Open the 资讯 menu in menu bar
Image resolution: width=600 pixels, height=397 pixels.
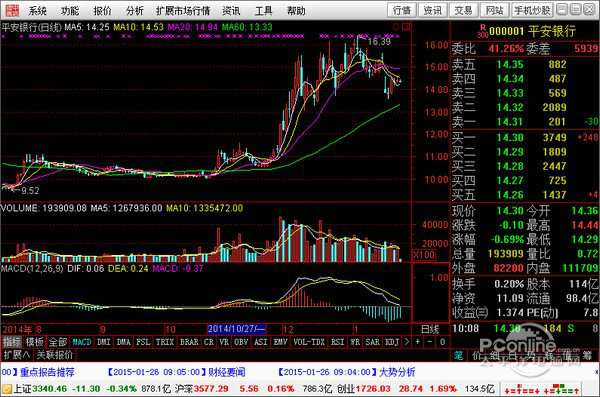(x=231, y=11)
